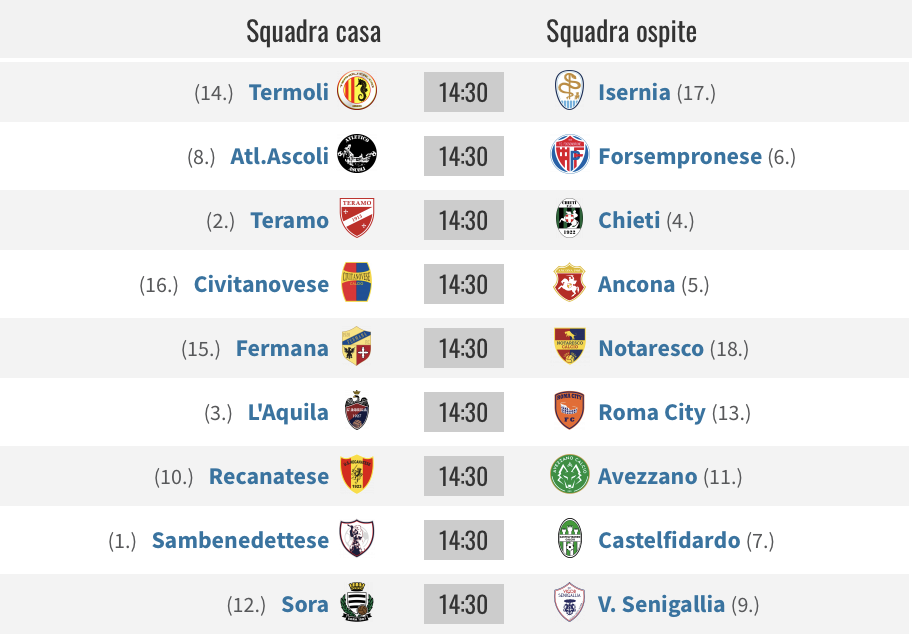The image size is (912, 642).
Task: Click the Roma City orange crest
Action: pos(569,411)
